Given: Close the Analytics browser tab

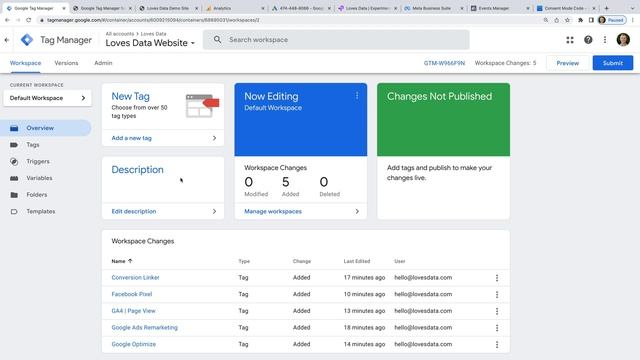Looking at the screenshot, I should point(262,8).
